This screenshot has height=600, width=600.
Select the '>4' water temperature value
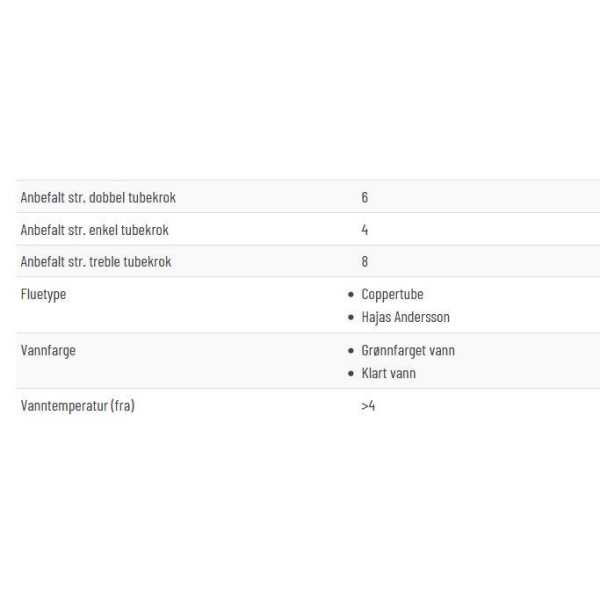pos(368,406)
